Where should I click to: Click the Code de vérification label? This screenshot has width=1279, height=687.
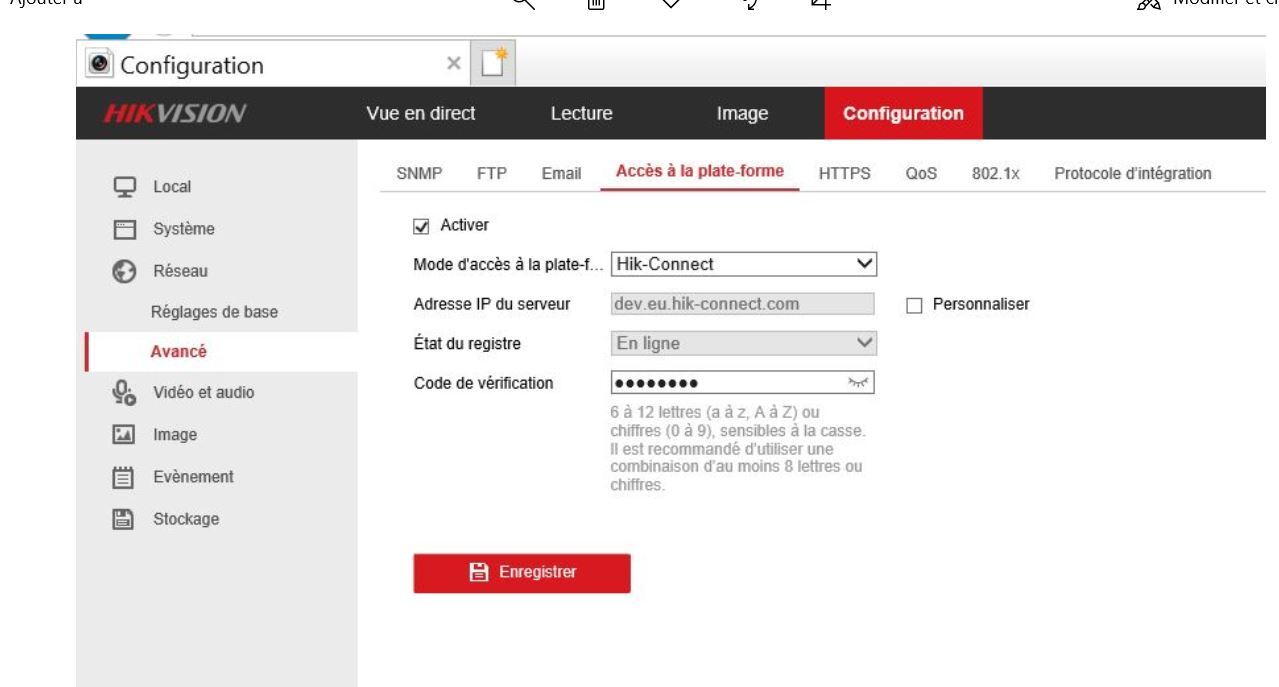pos(484,383)
